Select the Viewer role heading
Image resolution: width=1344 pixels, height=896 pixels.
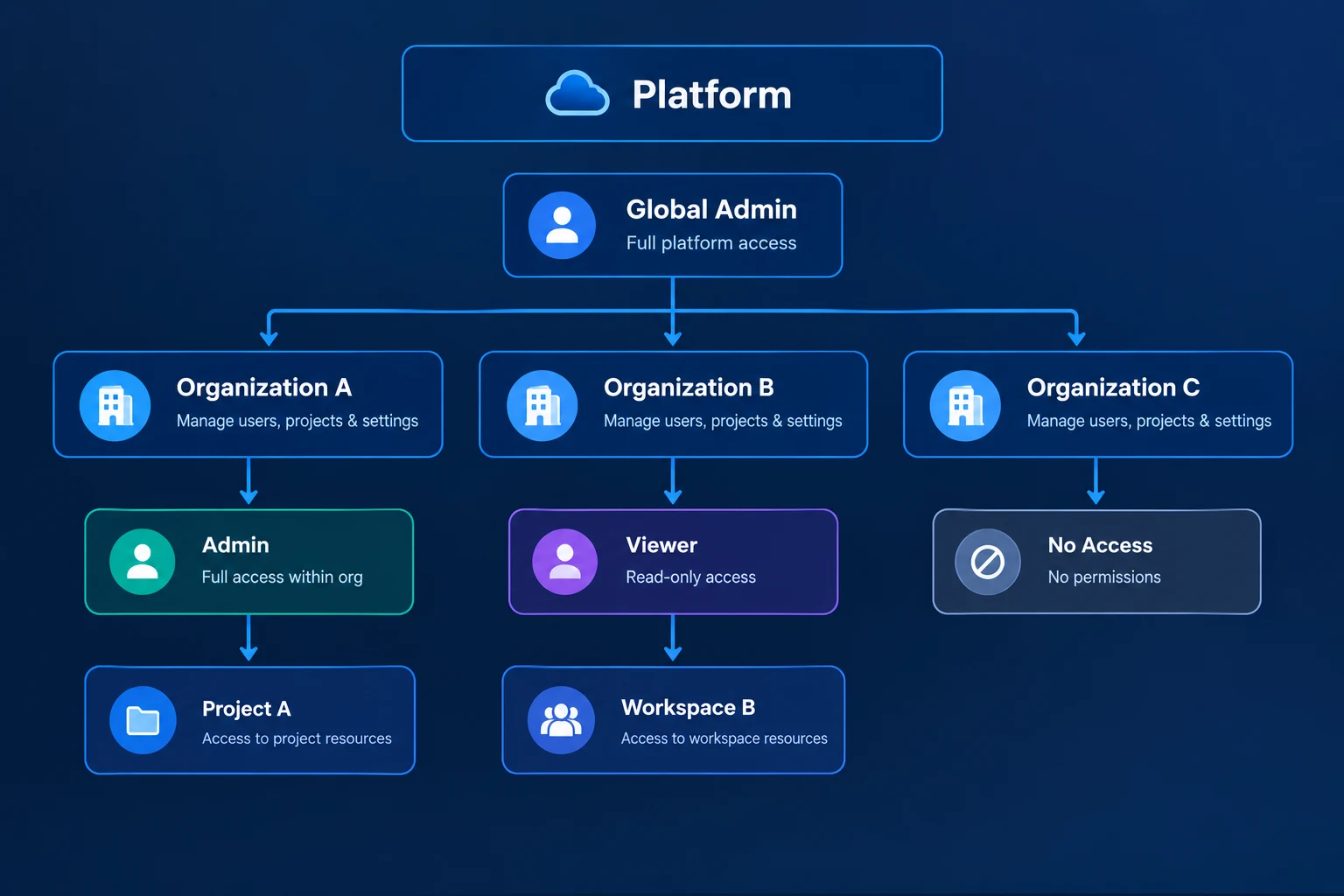[661, 545]
